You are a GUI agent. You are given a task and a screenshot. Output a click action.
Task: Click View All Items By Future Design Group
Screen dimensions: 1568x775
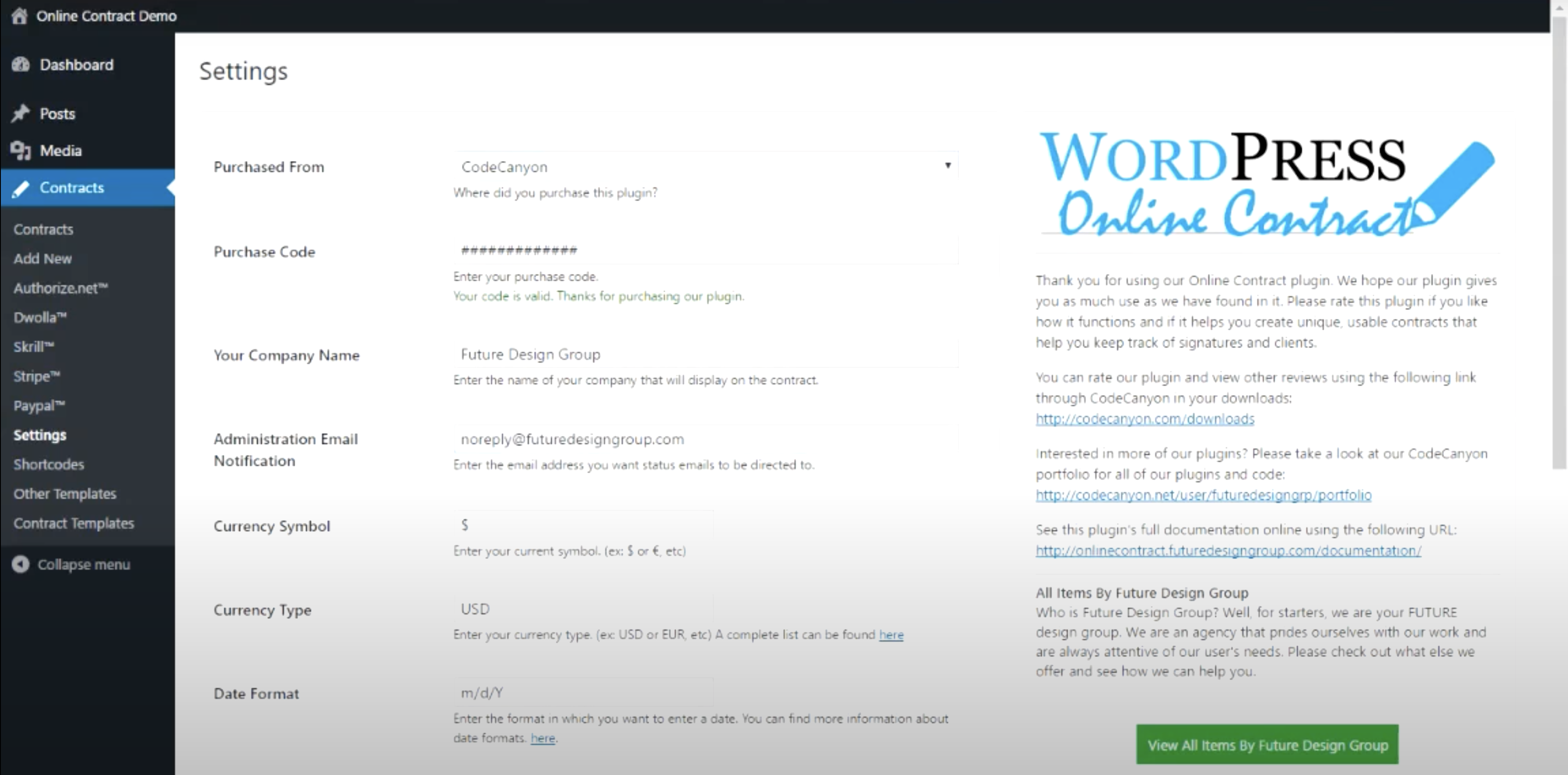(1267, 744)
